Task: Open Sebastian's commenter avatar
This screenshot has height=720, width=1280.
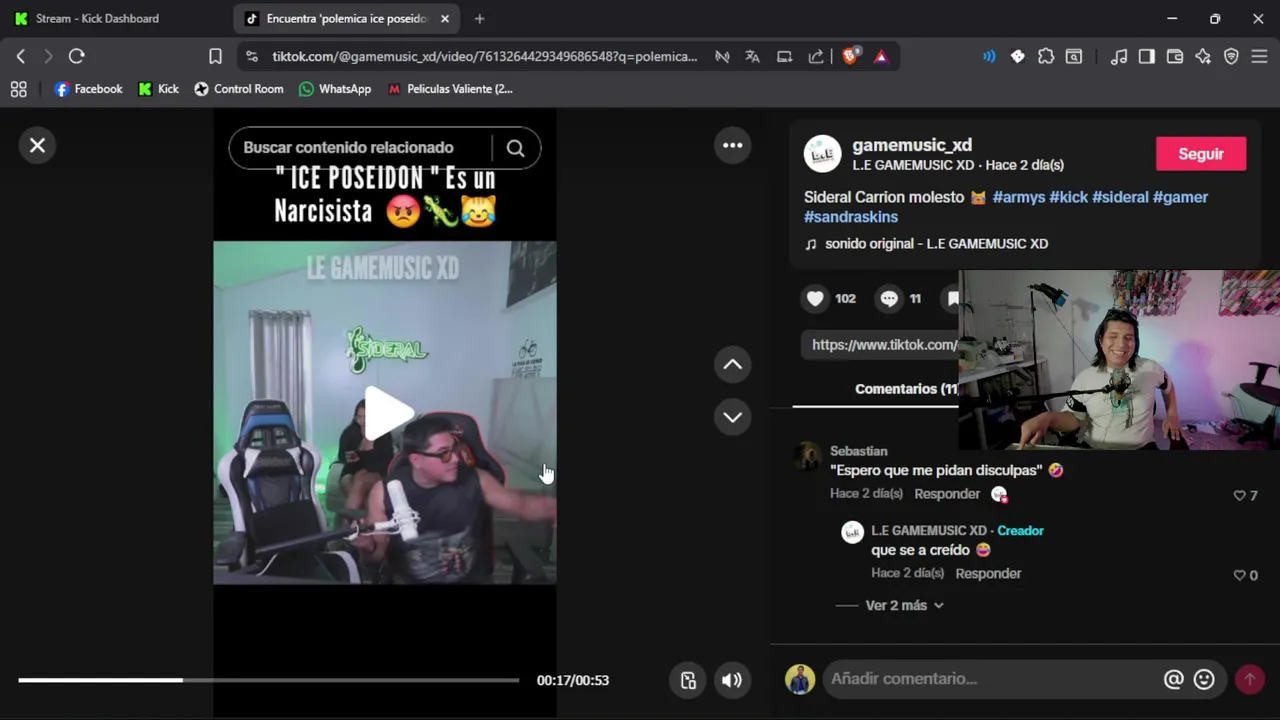Action: [806, 457]
